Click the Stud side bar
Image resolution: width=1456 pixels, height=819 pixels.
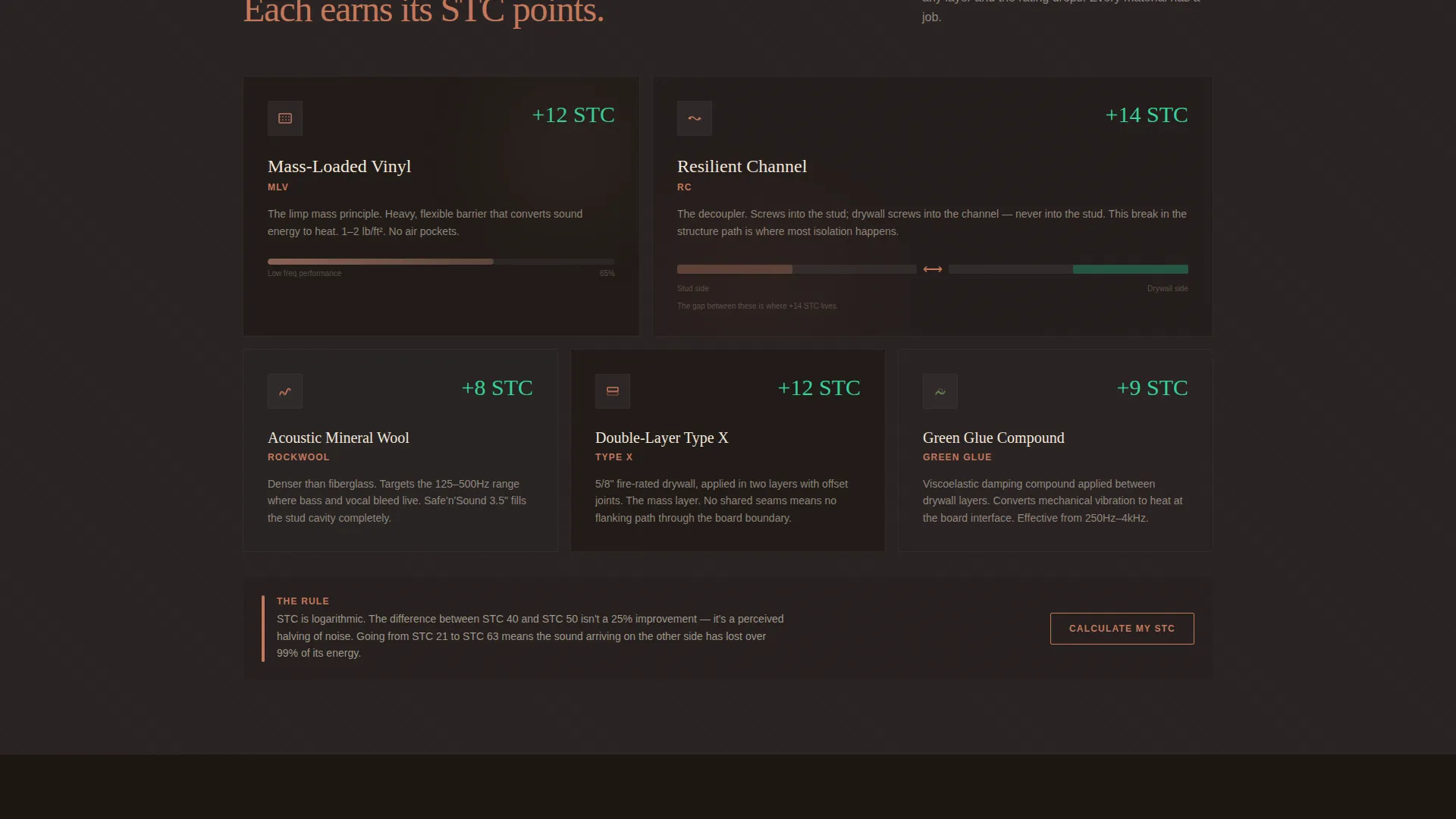tap(797, 269)
